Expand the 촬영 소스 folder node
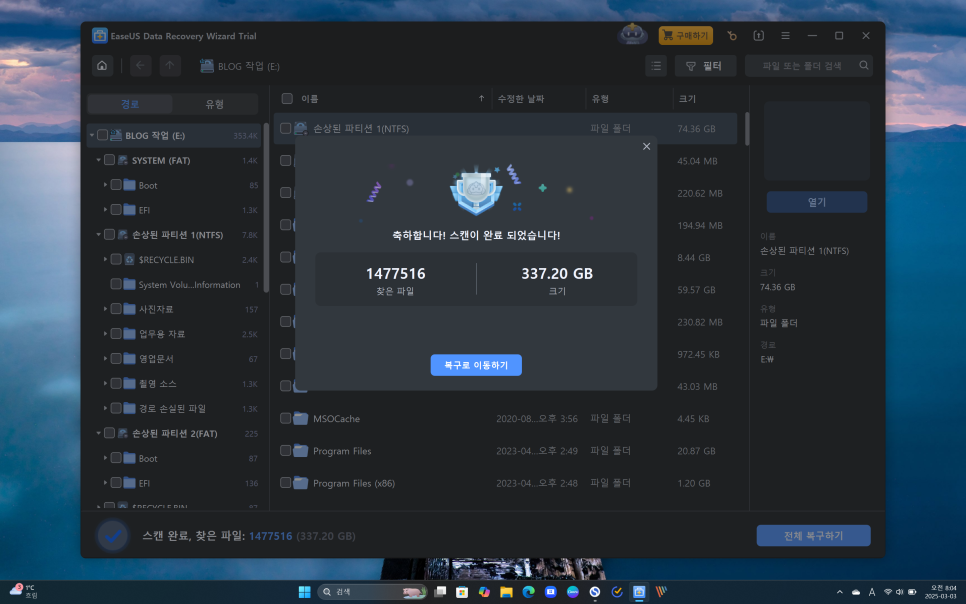 pyautogui.click(x=105, y=383)
